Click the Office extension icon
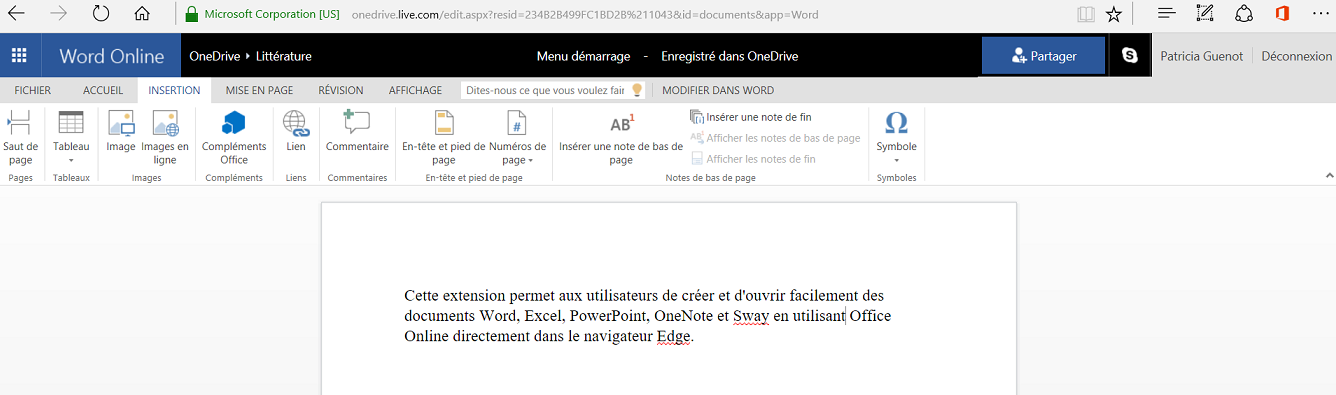Screen dimensions: 1336x395 click(1282, 14)
